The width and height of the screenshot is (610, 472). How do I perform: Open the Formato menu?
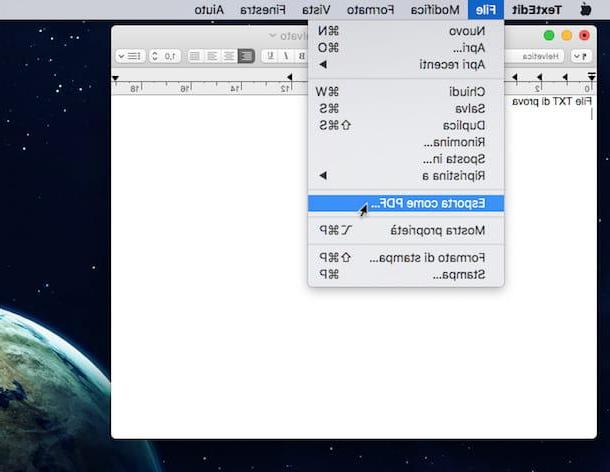click(x=370, y=10)
